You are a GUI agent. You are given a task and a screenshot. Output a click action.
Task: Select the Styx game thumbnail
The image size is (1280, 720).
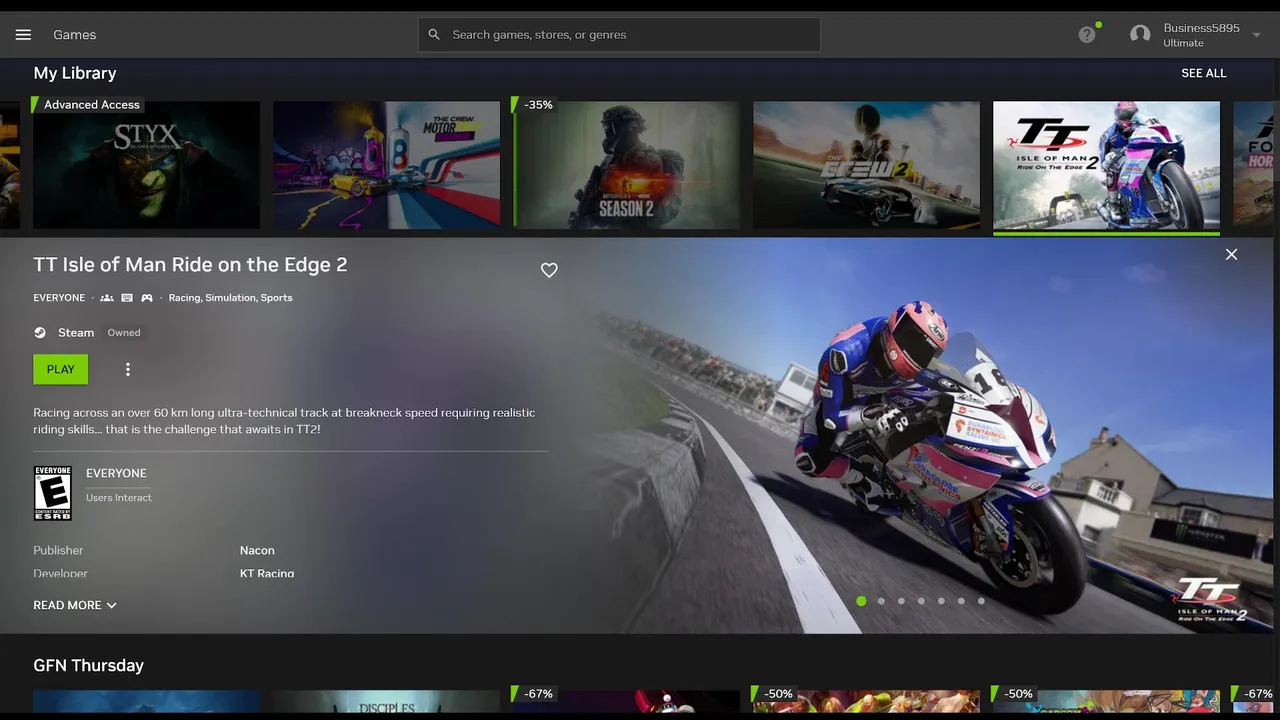pyautogui.click(x=146, y=165)
